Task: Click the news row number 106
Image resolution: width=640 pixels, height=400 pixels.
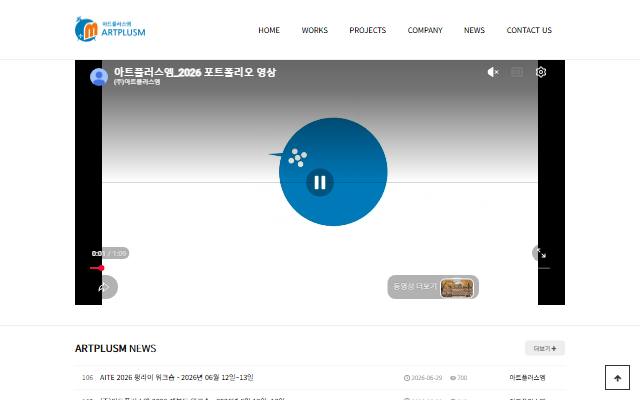Action: 87,378
